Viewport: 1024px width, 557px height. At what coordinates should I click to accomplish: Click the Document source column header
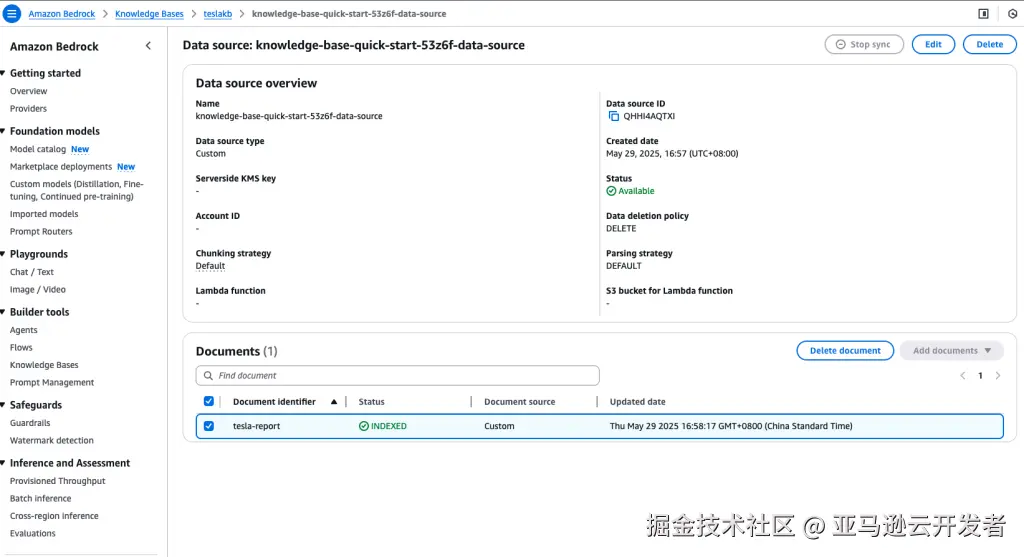tap(519, 402)
